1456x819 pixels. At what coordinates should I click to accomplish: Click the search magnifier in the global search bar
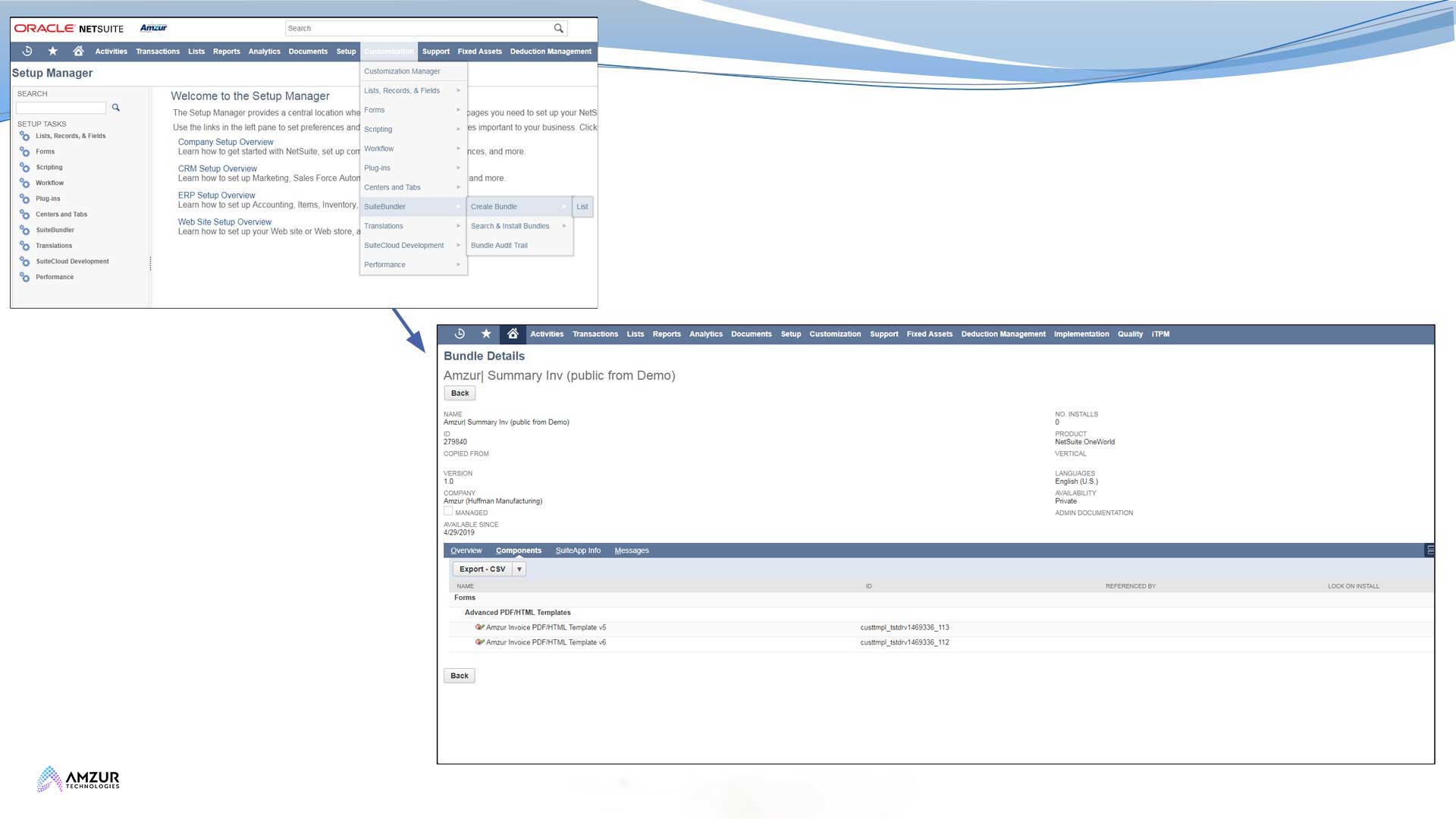tap(559, 28)
